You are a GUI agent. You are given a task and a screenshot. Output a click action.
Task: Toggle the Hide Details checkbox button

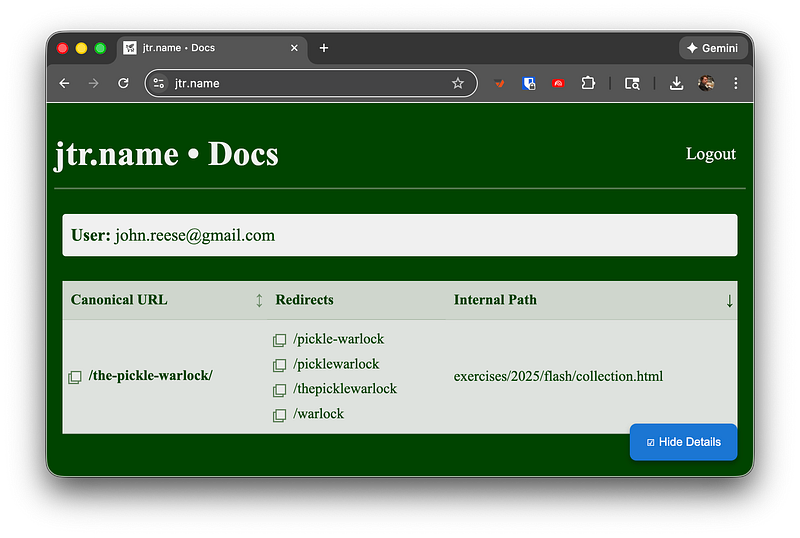click(683, 442)
